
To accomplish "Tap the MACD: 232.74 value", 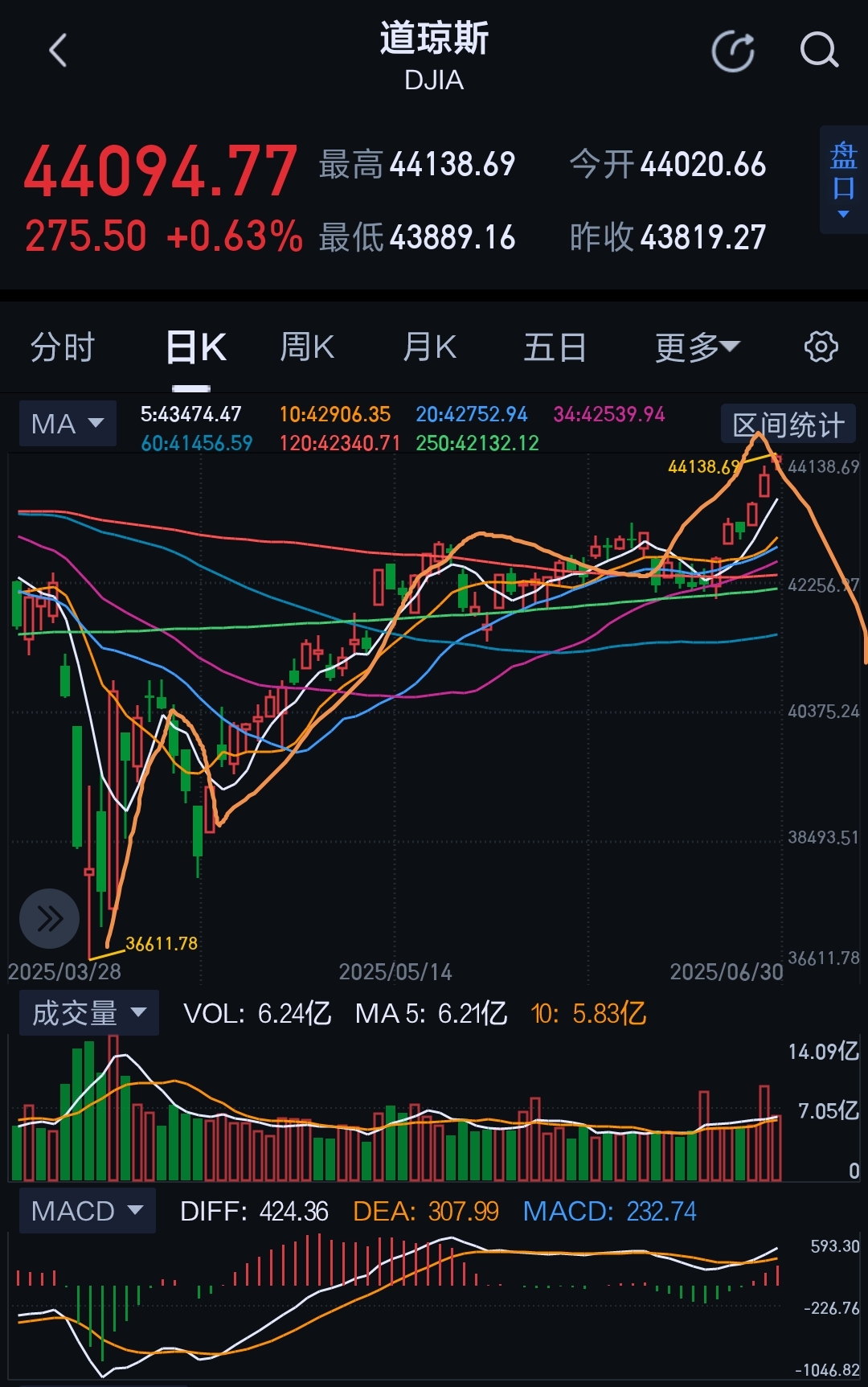I will coord(609,1211).
